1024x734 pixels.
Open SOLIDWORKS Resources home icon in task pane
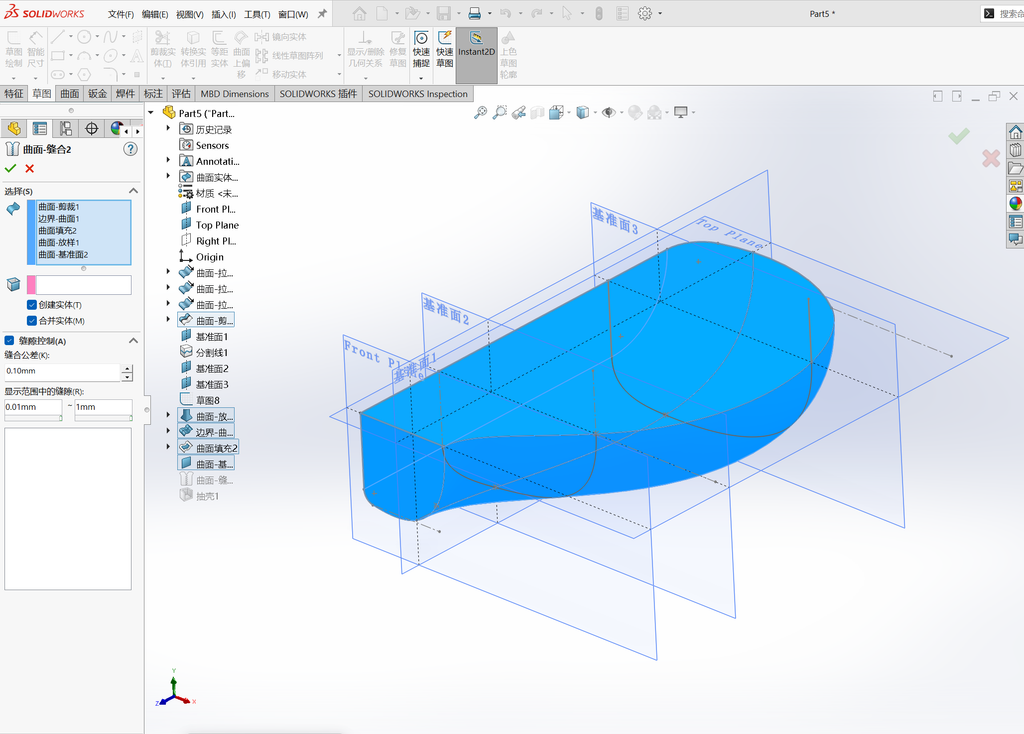(x=1015, y=133)
